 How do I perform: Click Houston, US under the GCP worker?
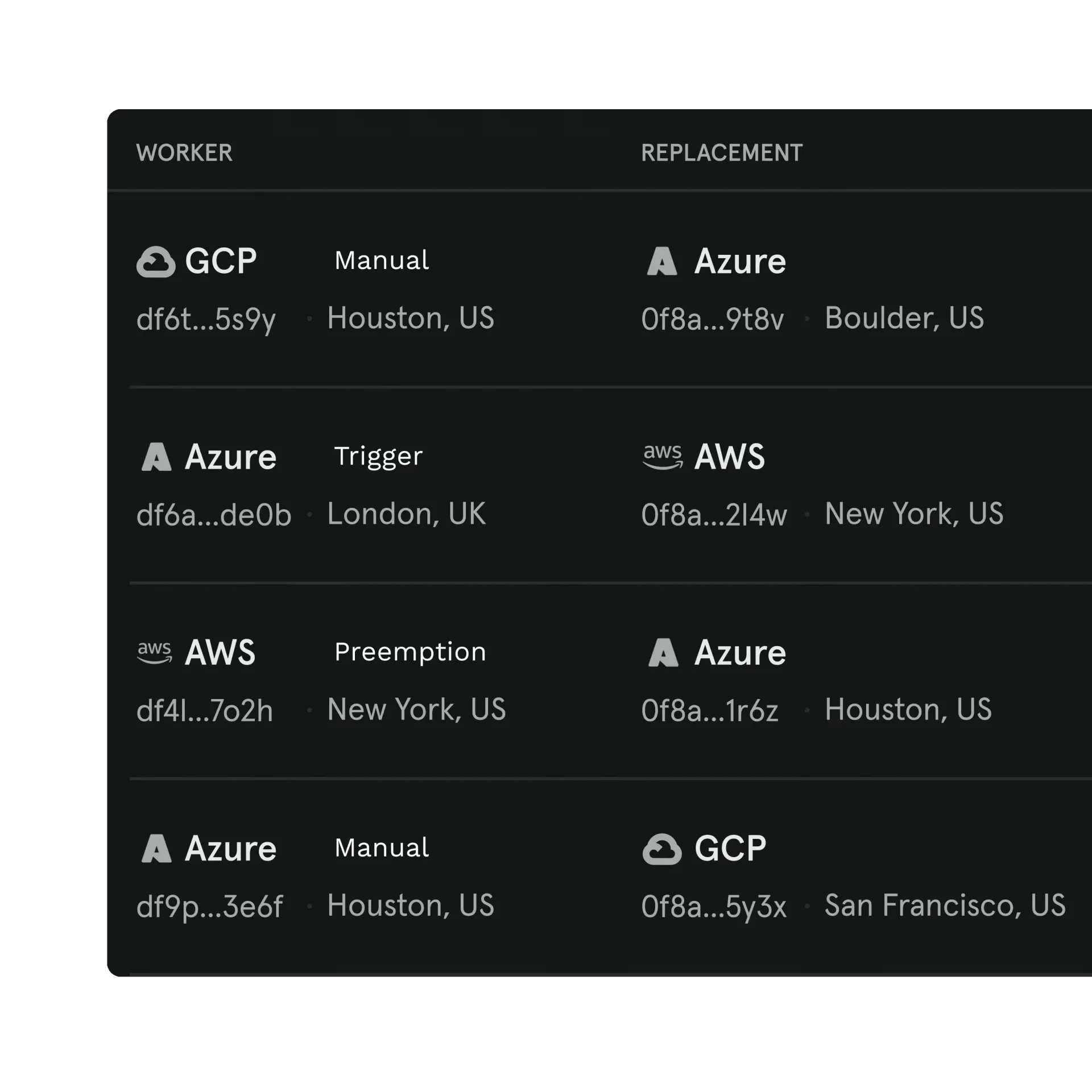411,317
